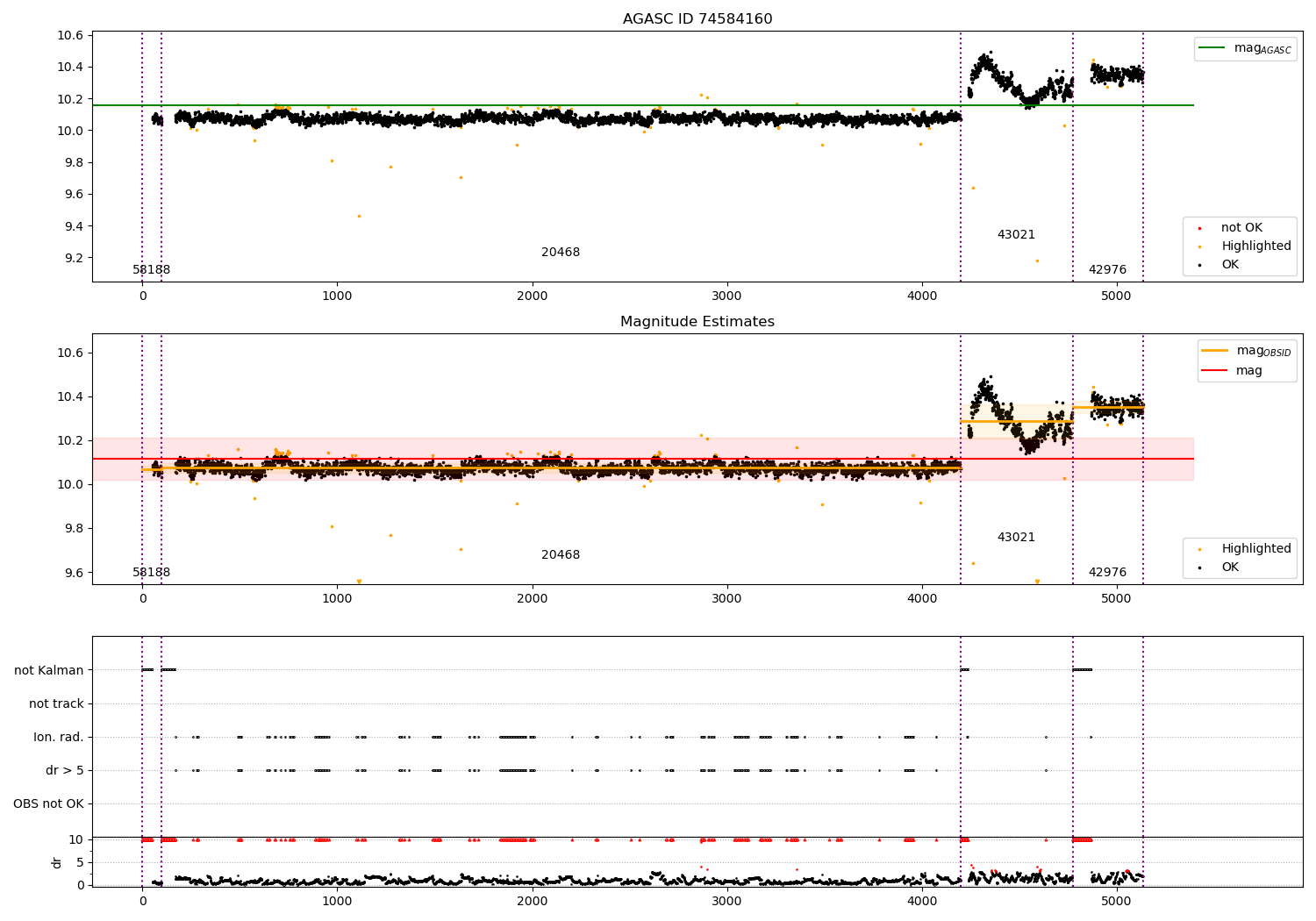Image resolution: width=1316 pixels, height=921 pixels.
Task: Click x-tick 0 under the bottom plot
Action: click(142, 901)
